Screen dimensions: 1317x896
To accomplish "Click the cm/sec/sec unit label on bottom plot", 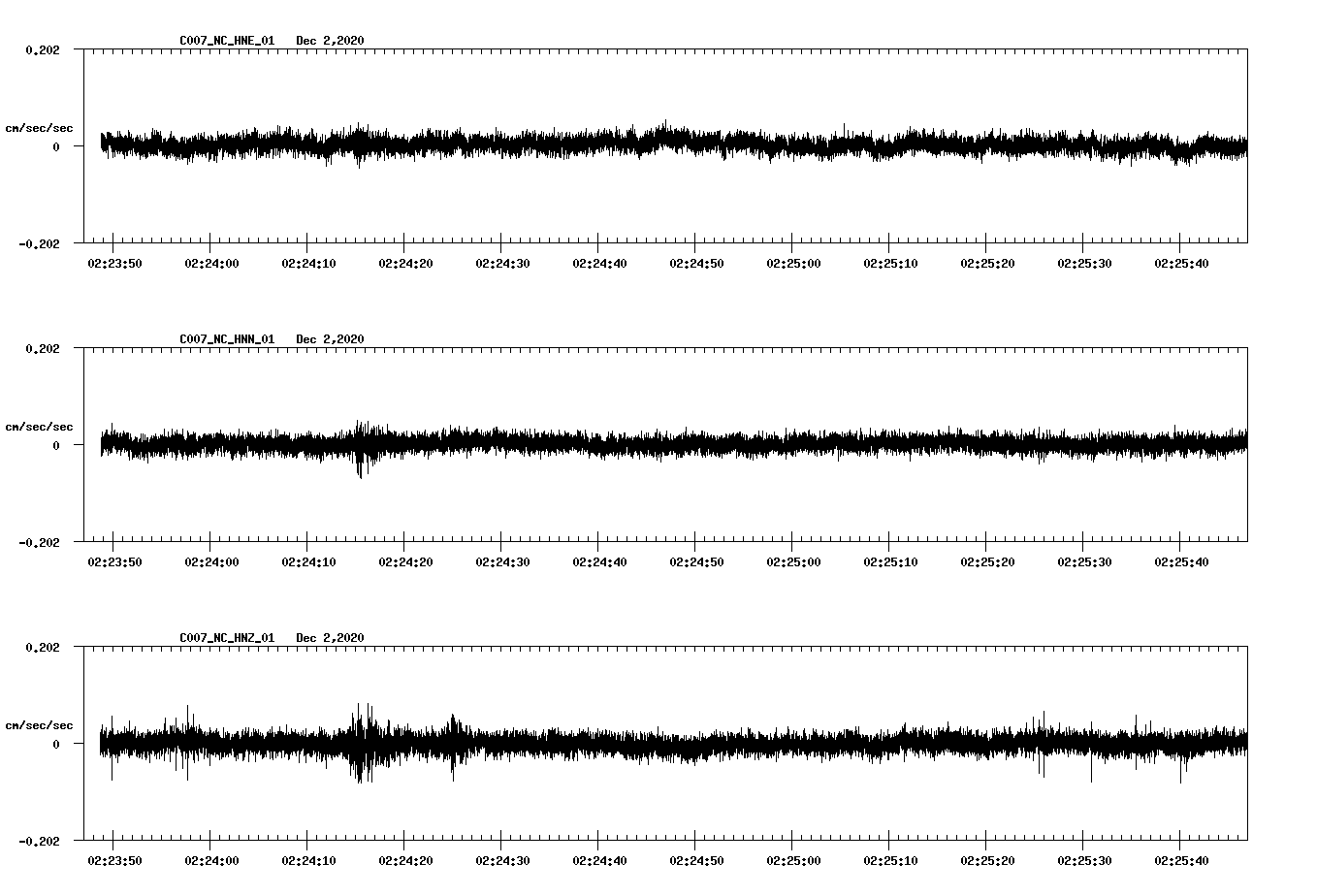I will (40, 722).
